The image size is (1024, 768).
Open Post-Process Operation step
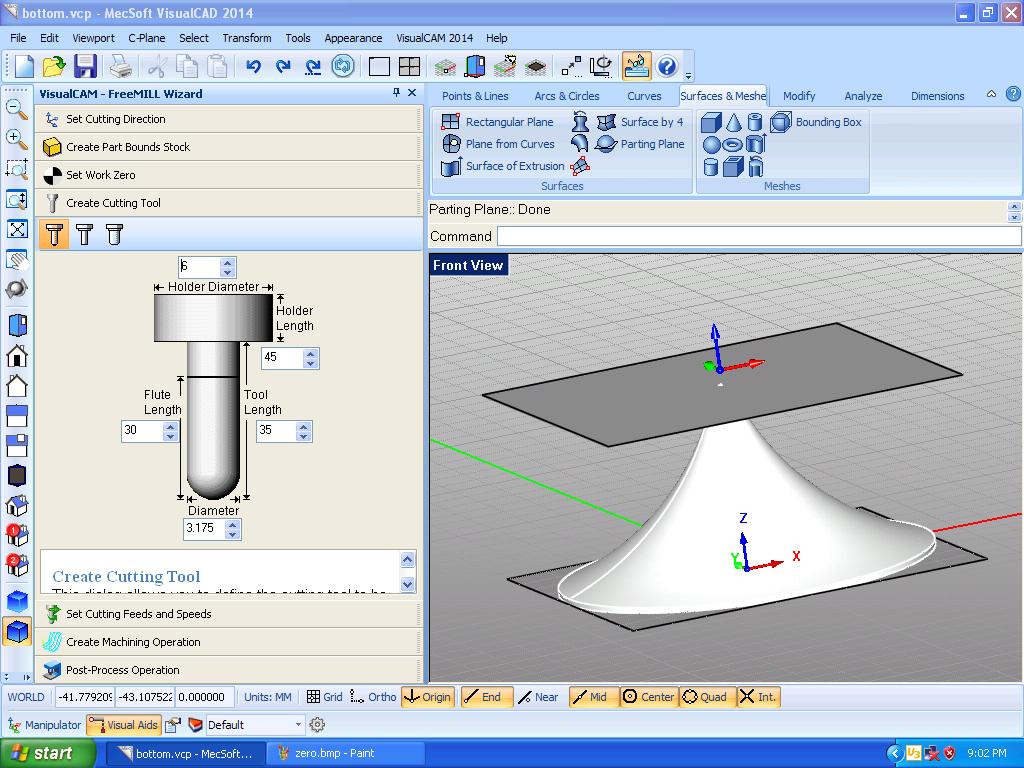[229, 670]
